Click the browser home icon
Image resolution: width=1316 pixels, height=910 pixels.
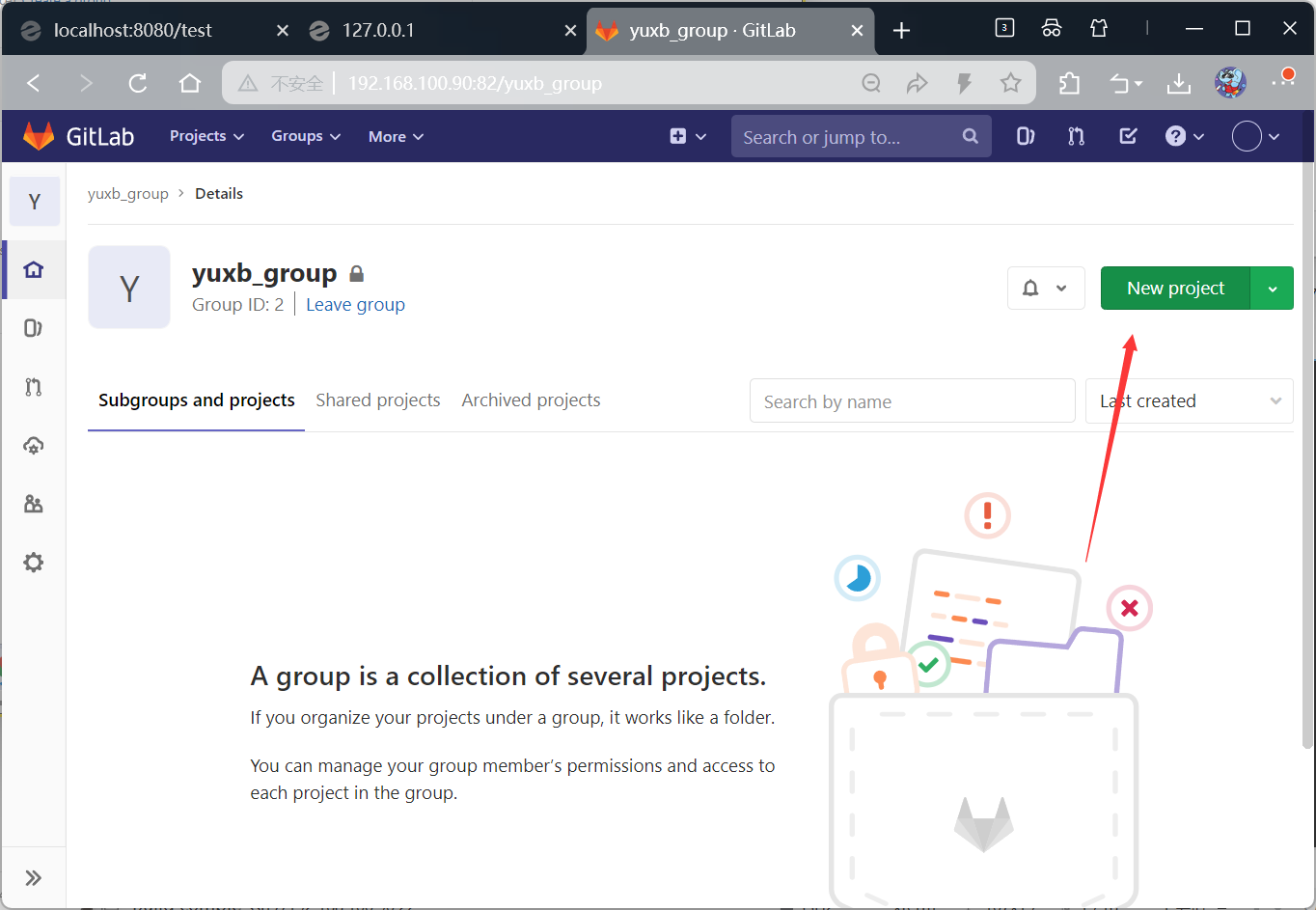190,83
